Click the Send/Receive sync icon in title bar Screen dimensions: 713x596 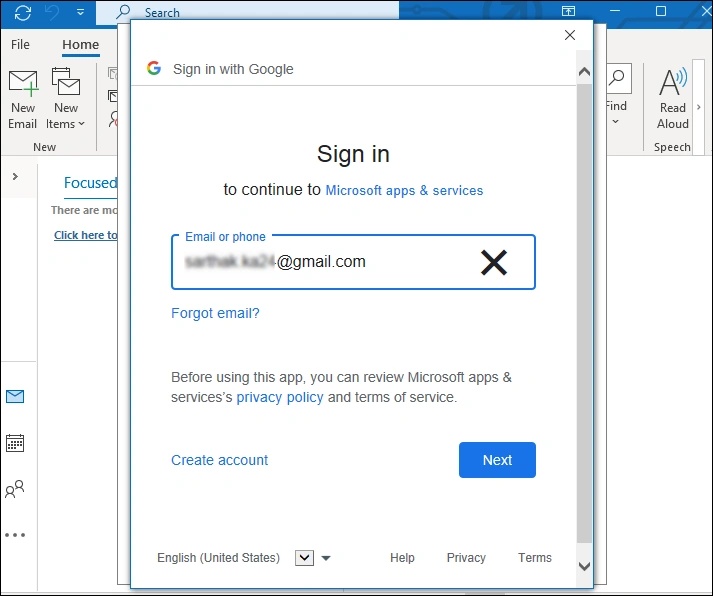[x=23, y=12]
